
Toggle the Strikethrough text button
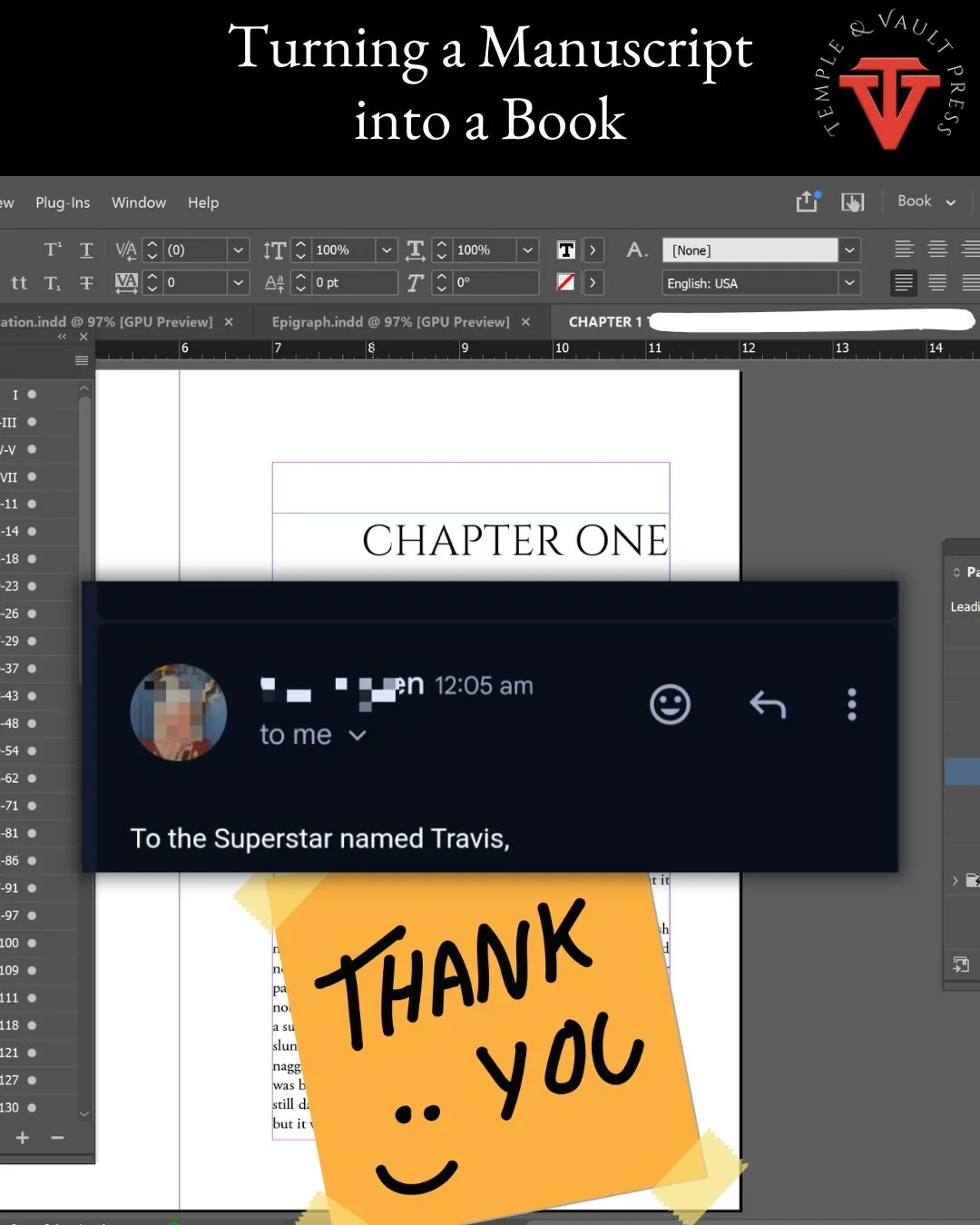[86, 283]
